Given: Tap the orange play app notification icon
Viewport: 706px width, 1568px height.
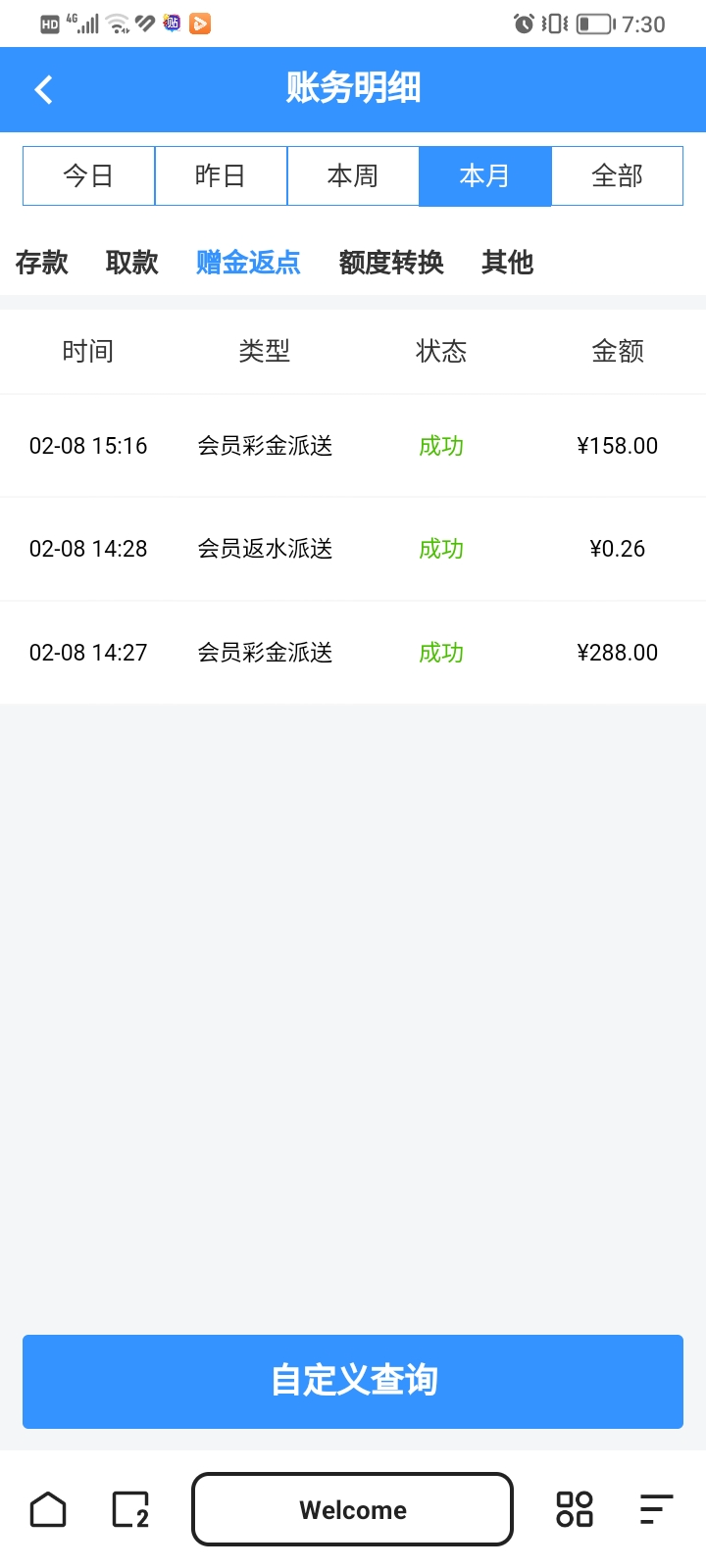Looking at the screenshot, I should point(200,24).
